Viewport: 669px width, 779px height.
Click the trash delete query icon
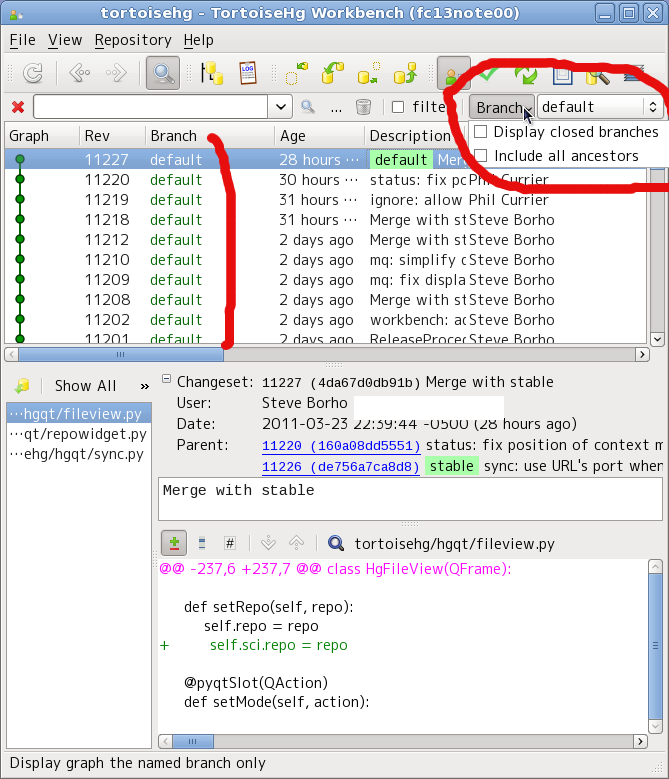click(x=364, y=107)
